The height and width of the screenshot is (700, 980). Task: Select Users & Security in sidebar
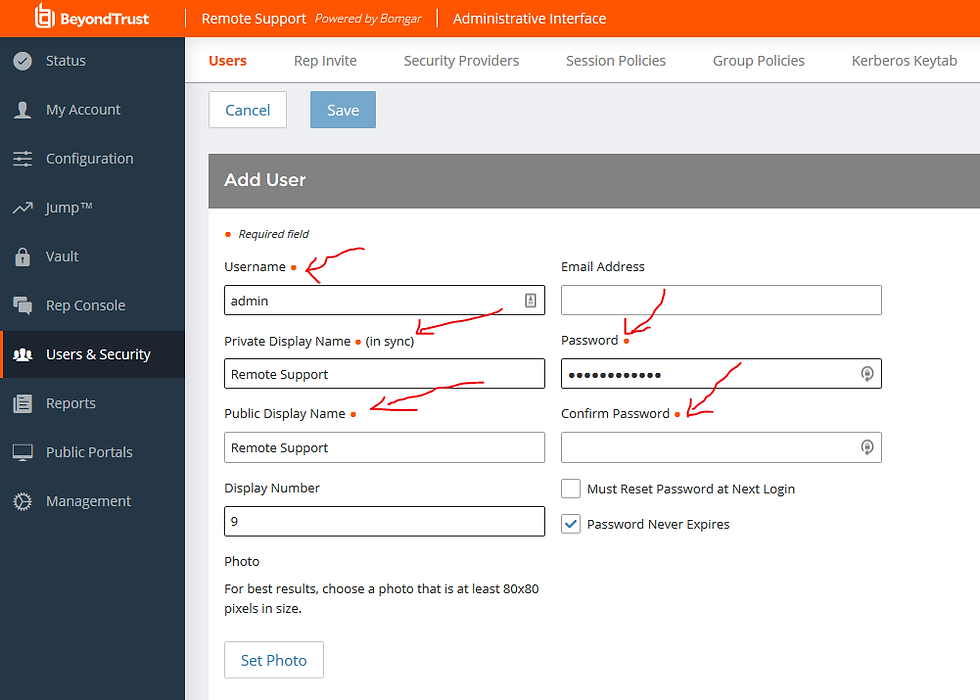[x=92, y=354]
